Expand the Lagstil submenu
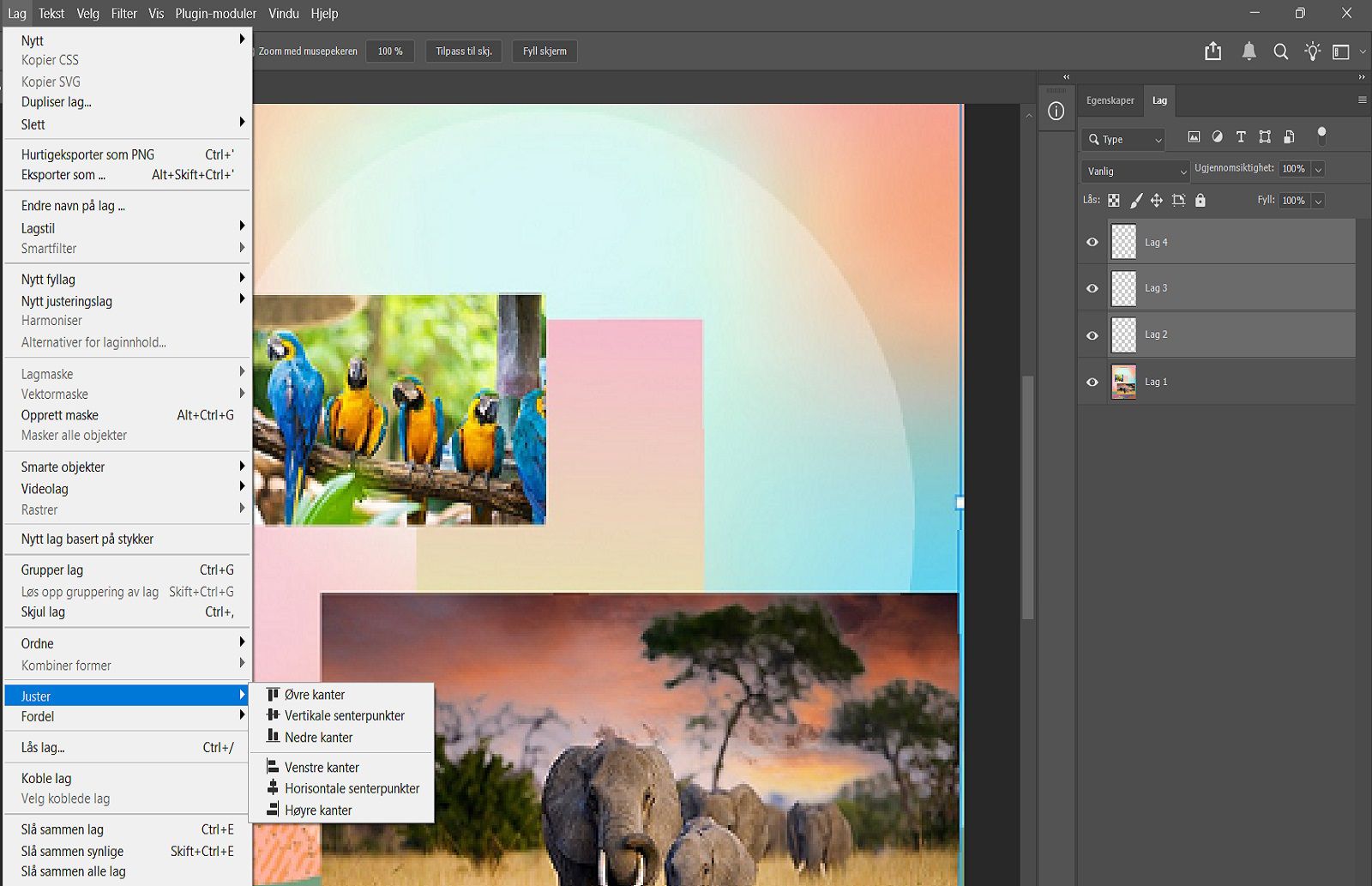 pos(127,228)
